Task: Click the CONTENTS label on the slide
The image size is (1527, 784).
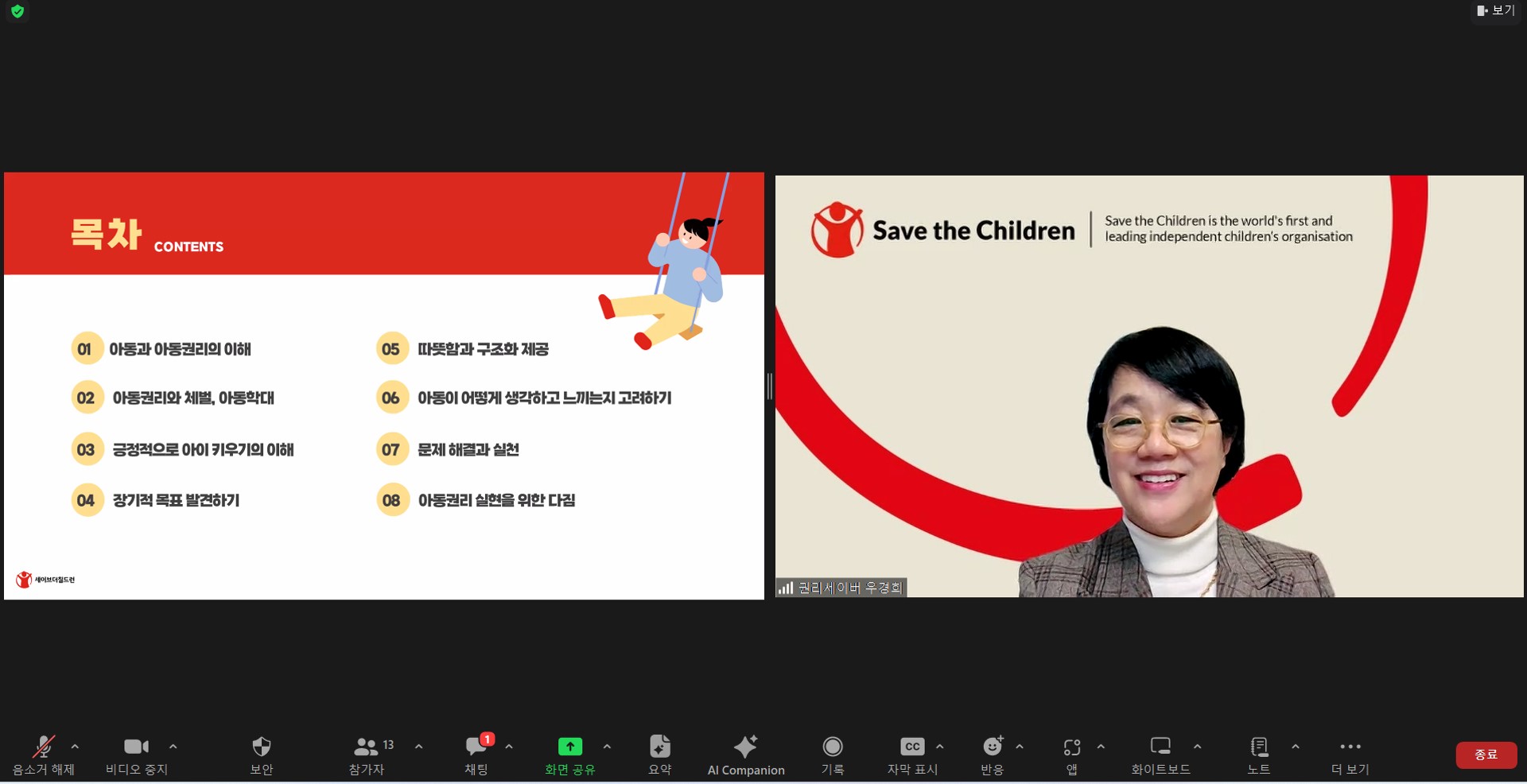Action: coord(188,246)
